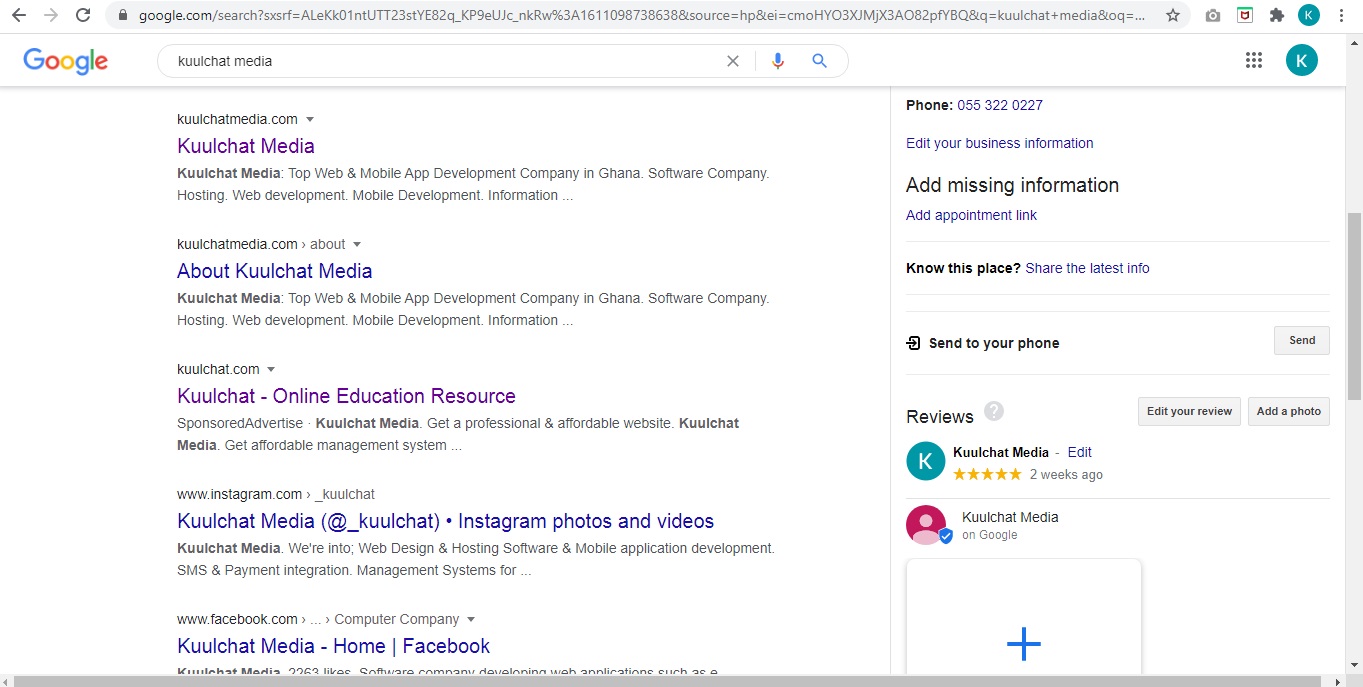
Task: Open Kuulchat - Online Education Resource result
Action: pyautogui.click(x=347, y=396)
